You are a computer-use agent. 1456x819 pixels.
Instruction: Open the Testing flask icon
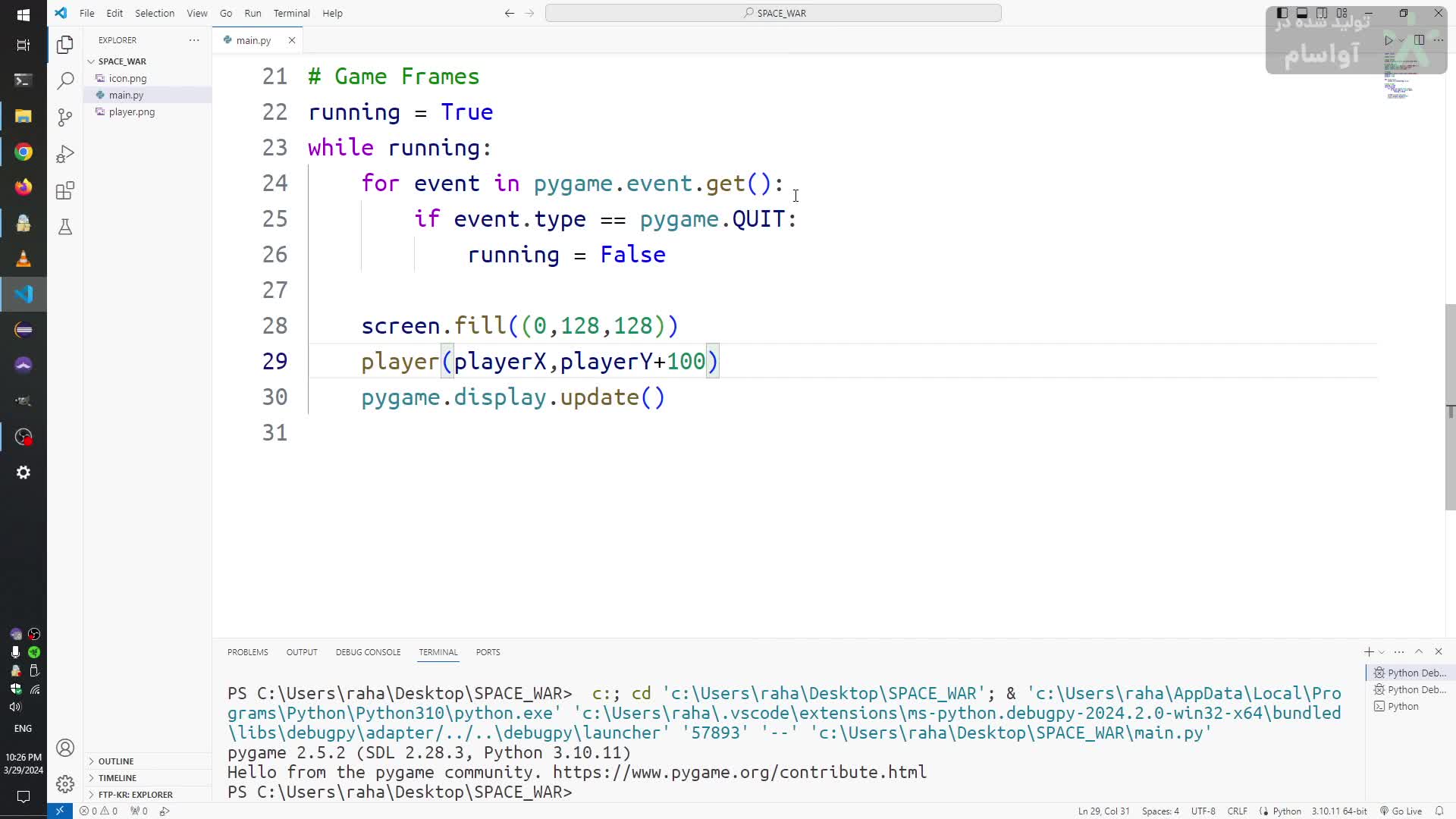pyautogui.click(x=65, y=227)
